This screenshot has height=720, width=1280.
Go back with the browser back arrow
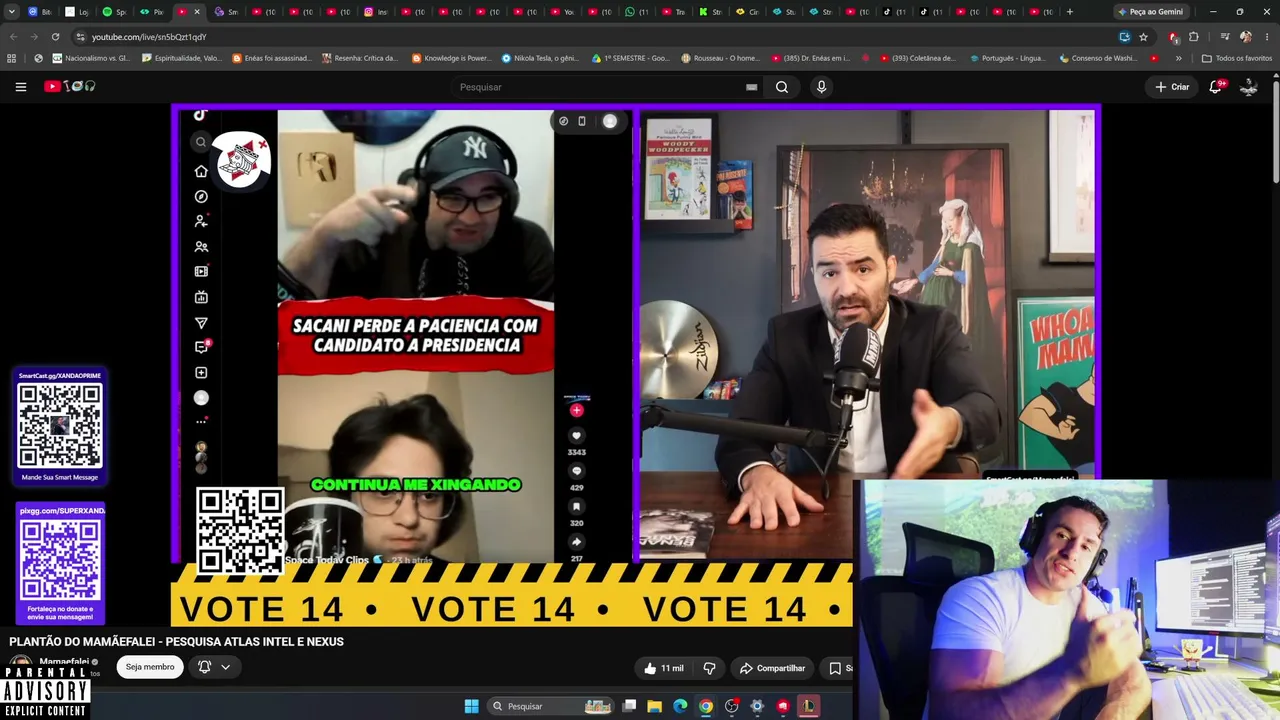pyautogui.click(x=13, y=37)
